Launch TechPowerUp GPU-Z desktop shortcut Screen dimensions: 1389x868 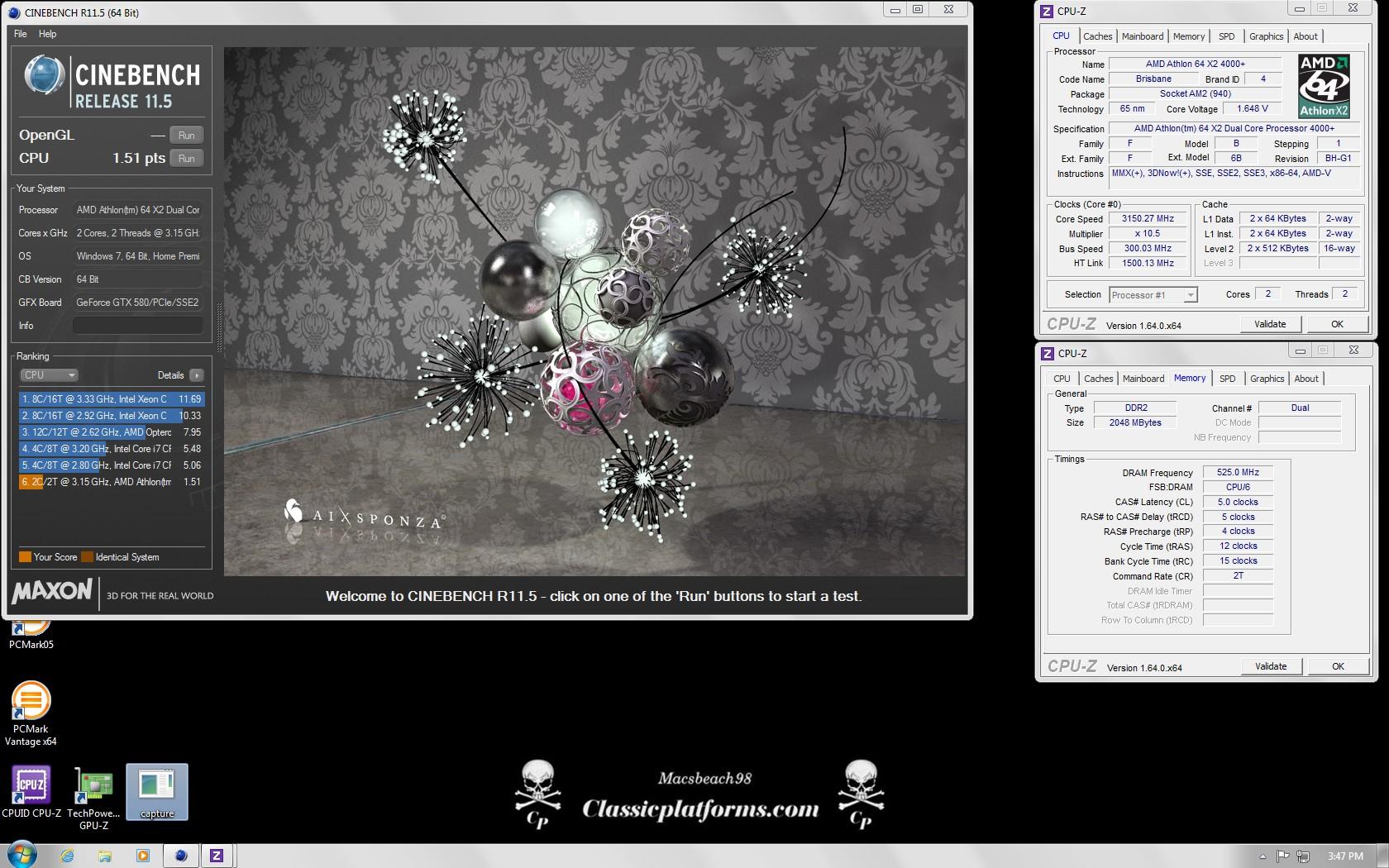click(x=93, y=798)
